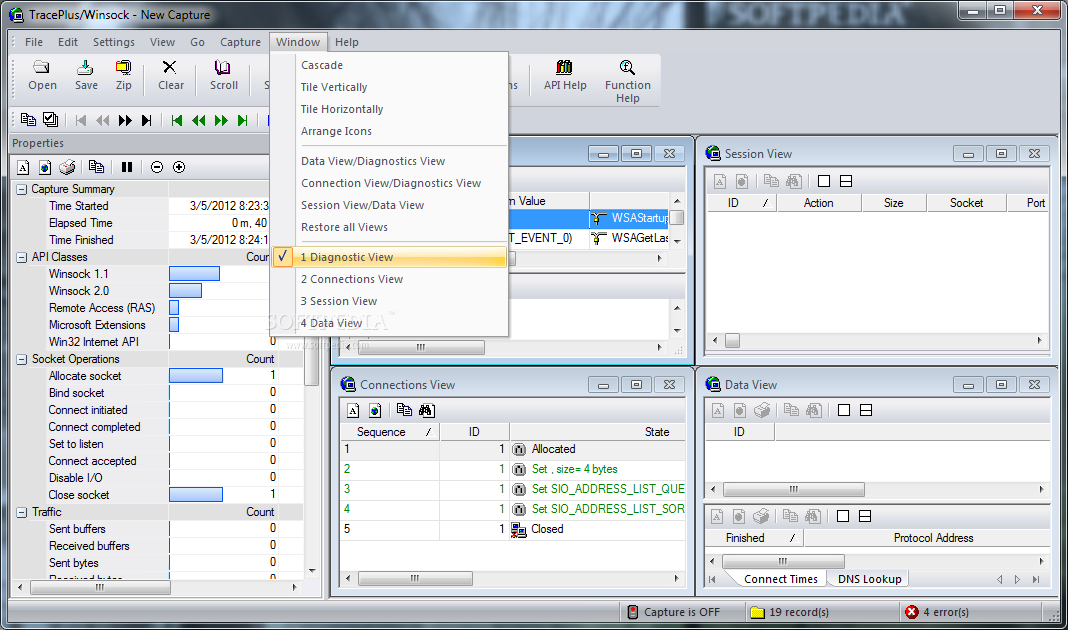Step forward with green fast-forward arrows
1068x630 pixels.
pos(221,121)
